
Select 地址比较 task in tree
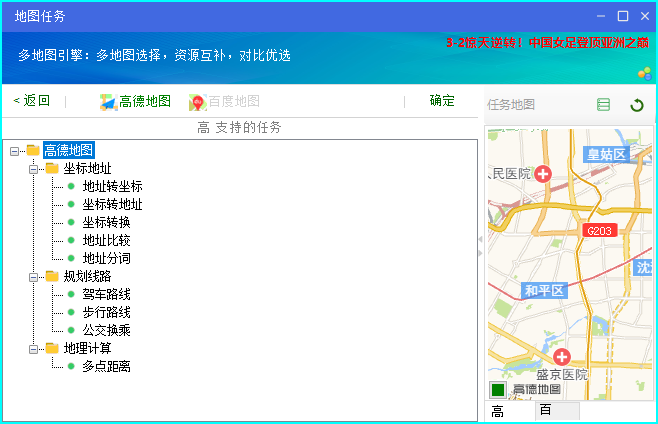click(x=106, y=241)
